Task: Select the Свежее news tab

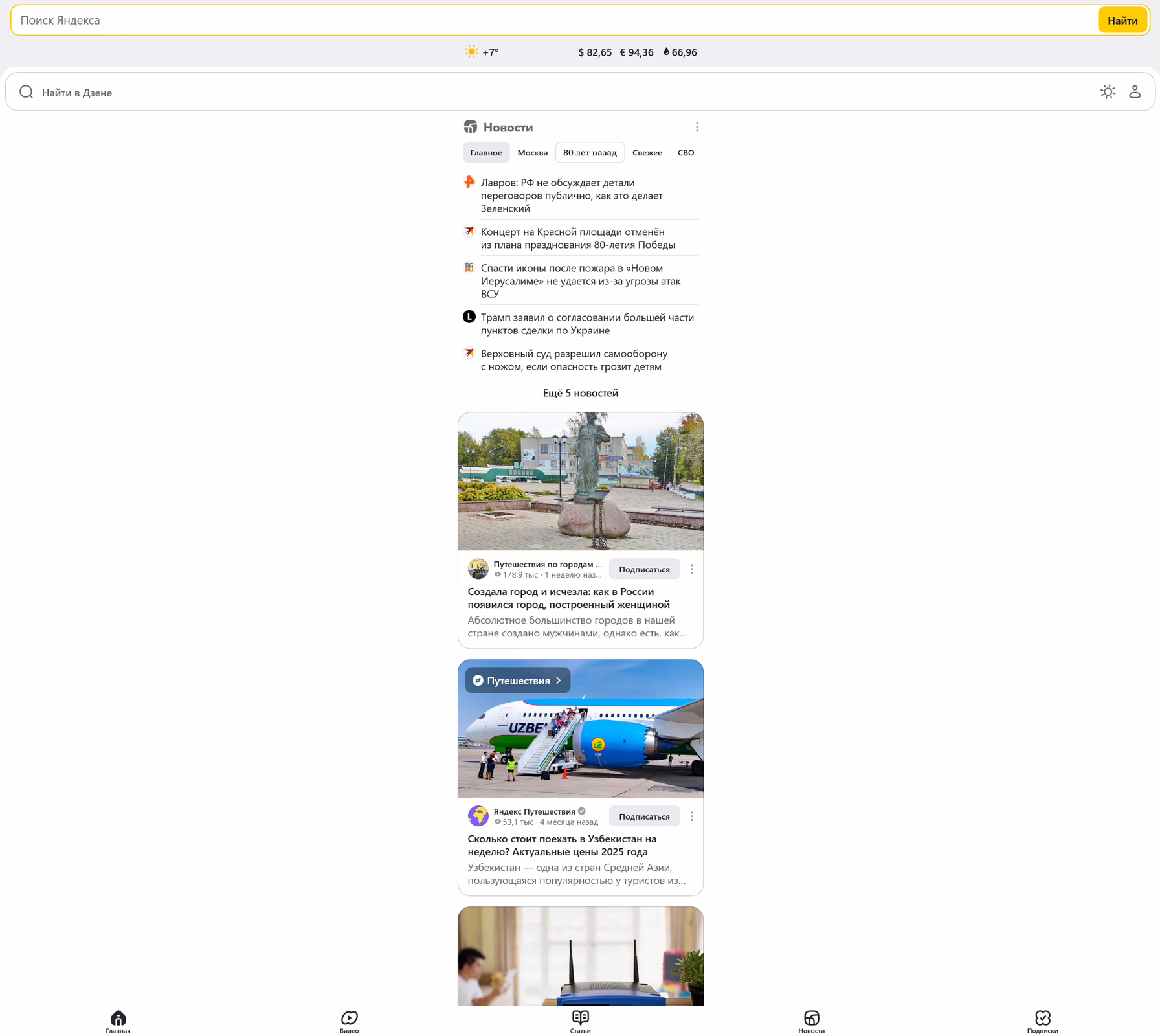Action: 647,153
